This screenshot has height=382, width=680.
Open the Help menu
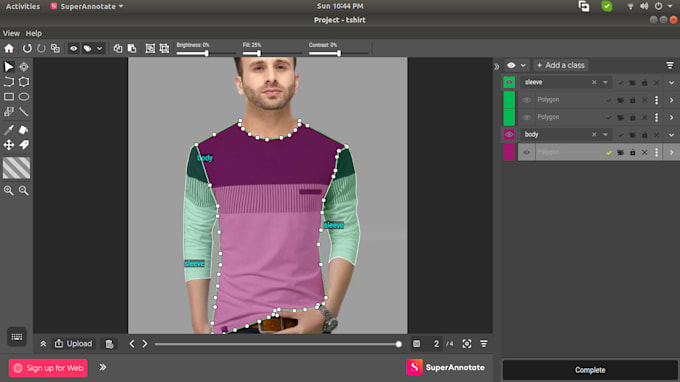33,33
